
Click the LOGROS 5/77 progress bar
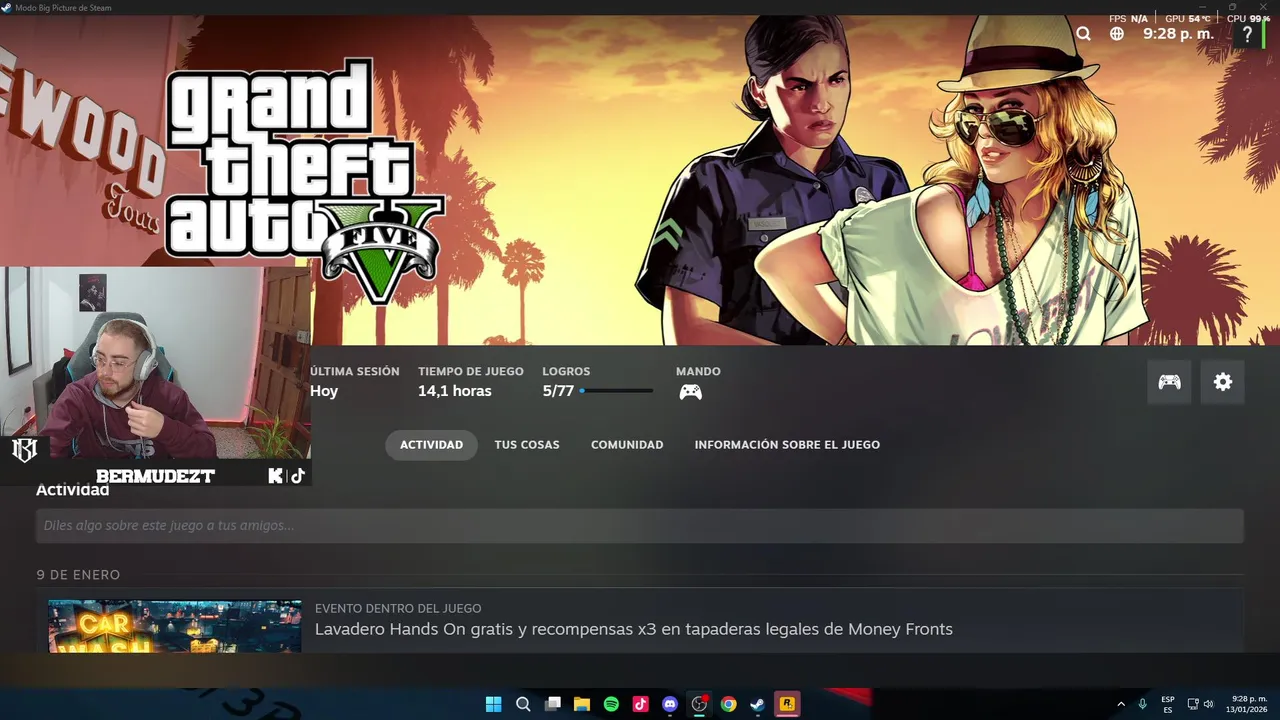pos(615,391)
